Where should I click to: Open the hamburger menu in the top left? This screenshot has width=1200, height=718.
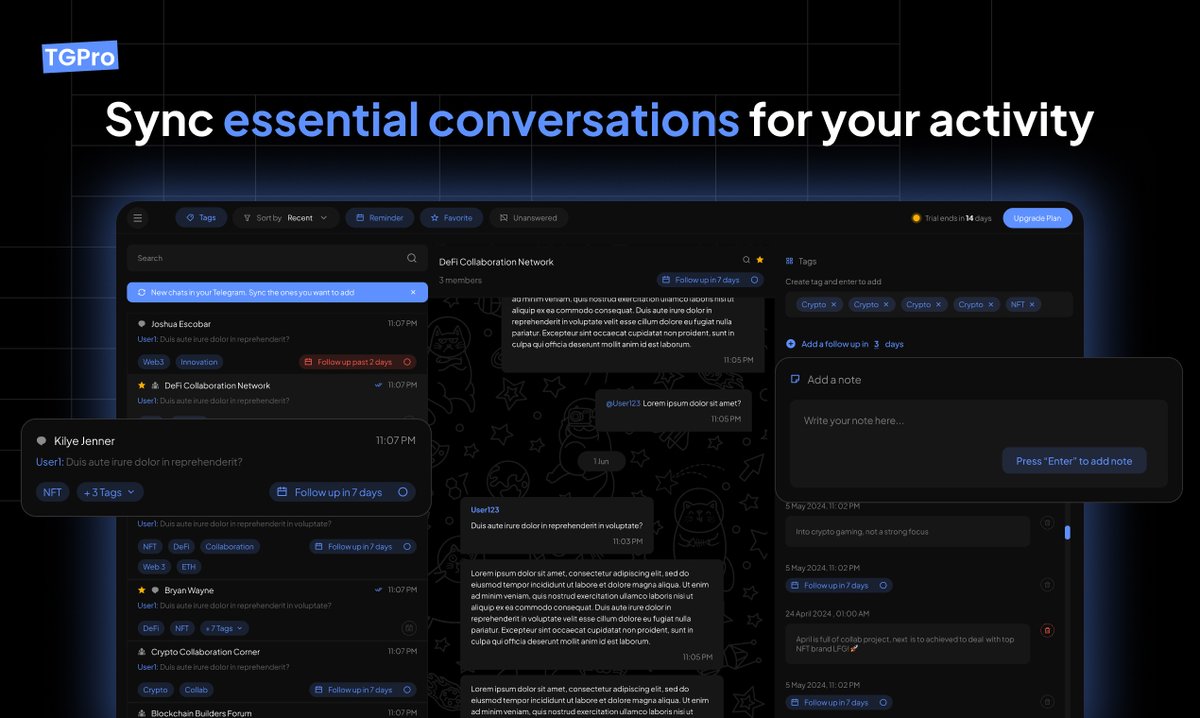tap(138, 217)
